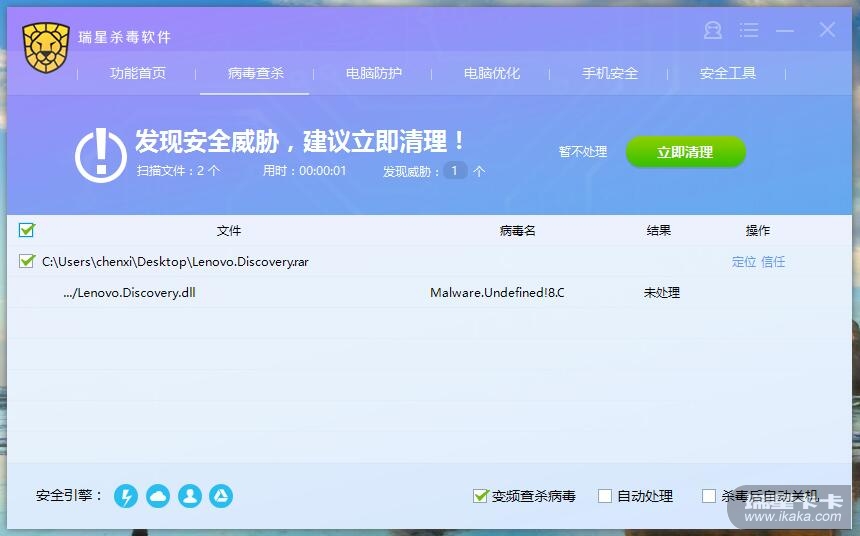Open the customer service avatar icon
This screenshot has height=536, width=860.
pyautogui.click(x=712, y=30)
